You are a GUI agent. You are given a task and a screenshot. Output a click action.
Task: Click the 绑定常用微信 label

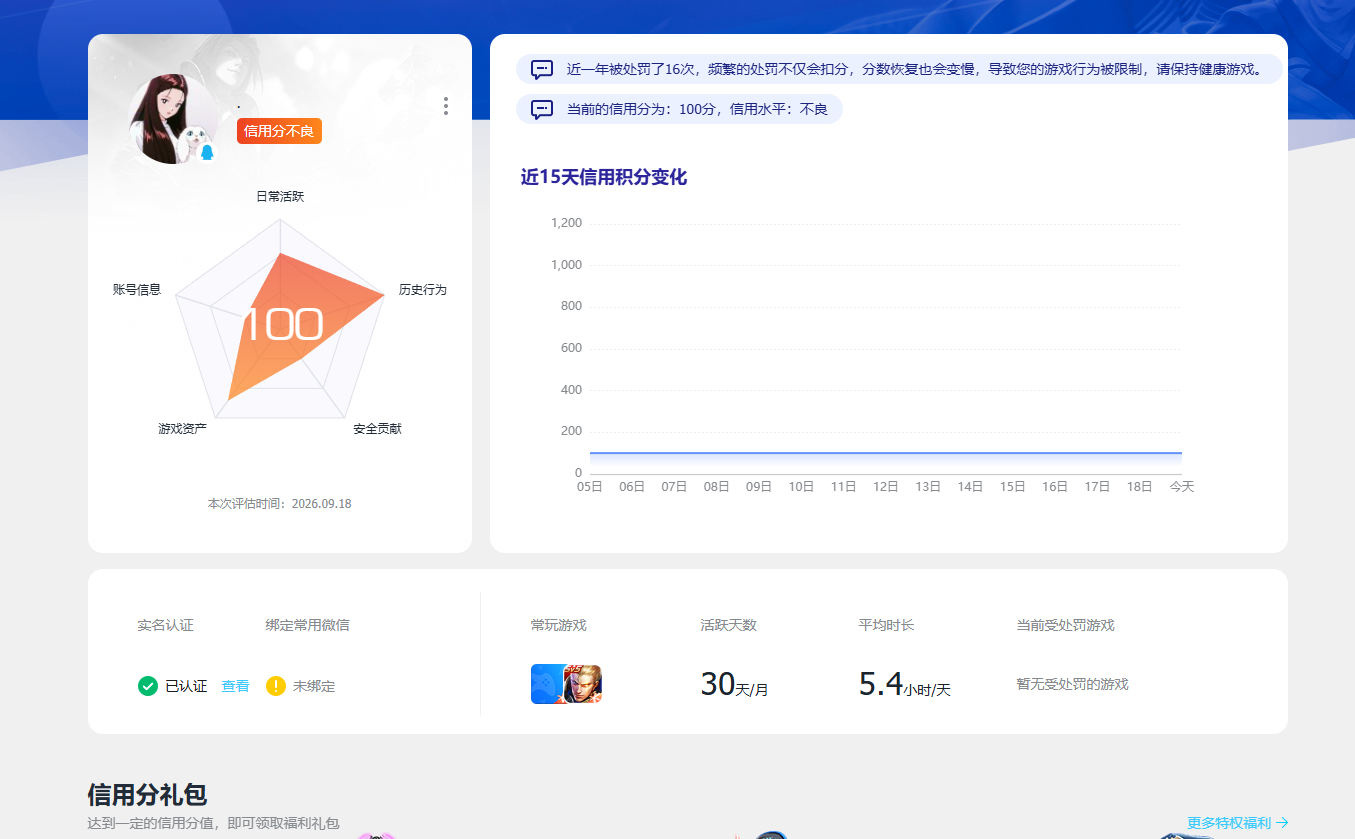coord(307,625)
